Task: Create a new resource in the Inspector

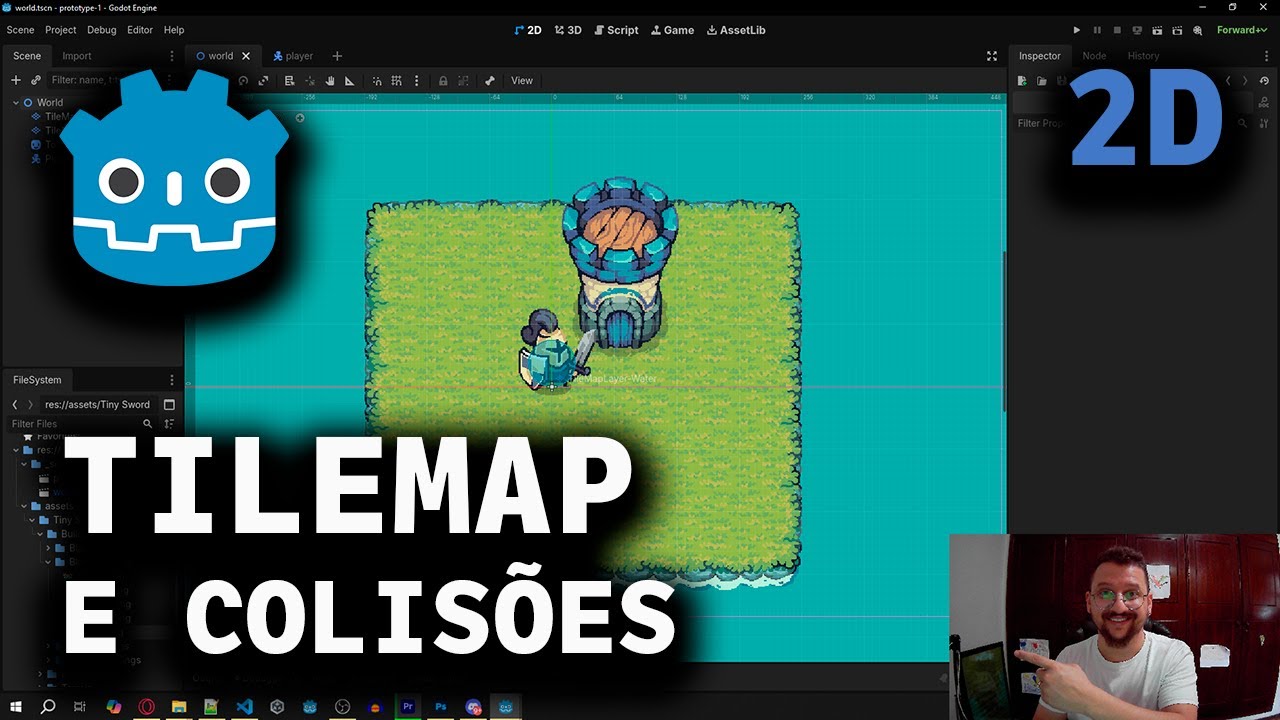Action: (1022, 80)
